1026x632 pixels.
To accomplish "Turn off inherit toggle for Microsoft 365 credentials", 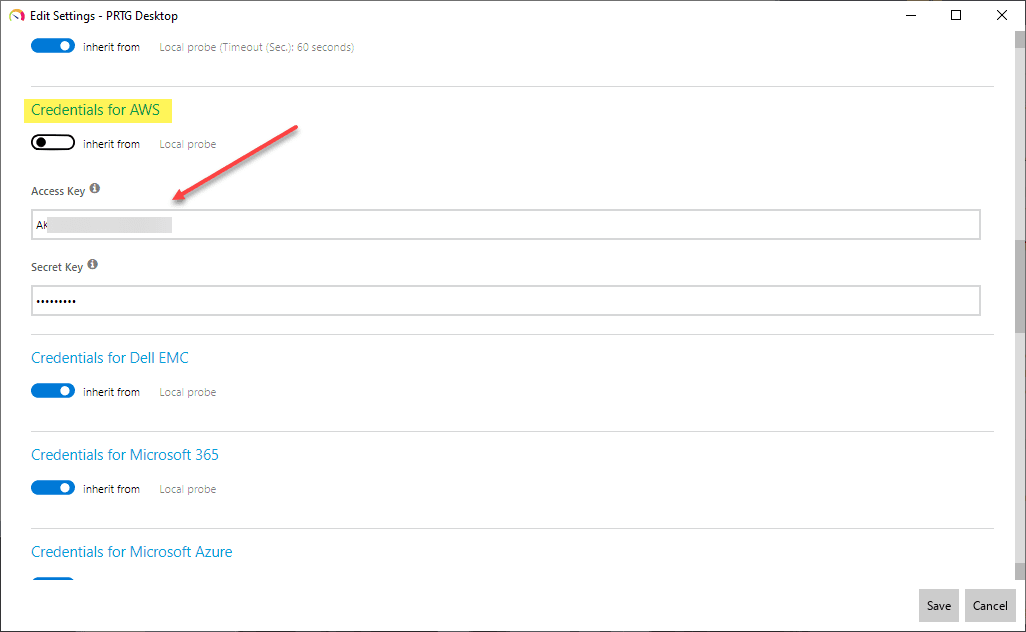I will (x=53, y=488).
